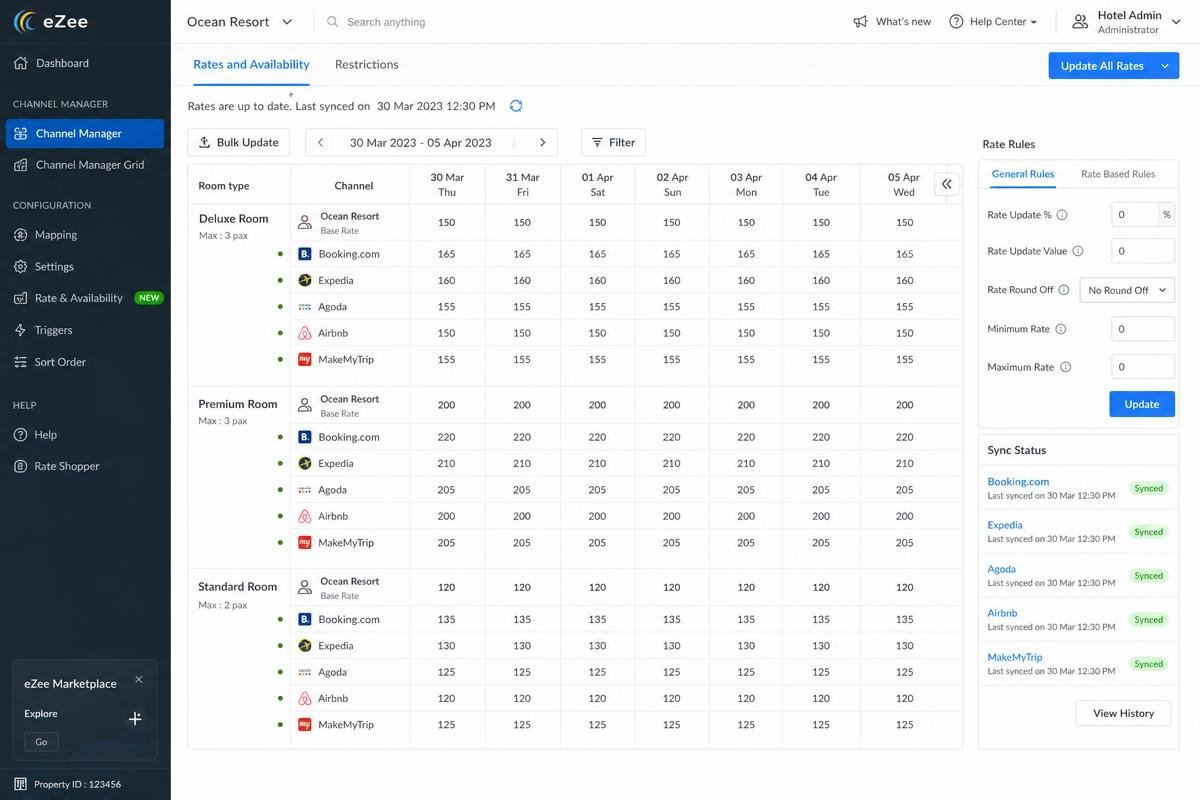
Task: Click info icon beside Maximum Rate
Action: (x=1065, y=367)
